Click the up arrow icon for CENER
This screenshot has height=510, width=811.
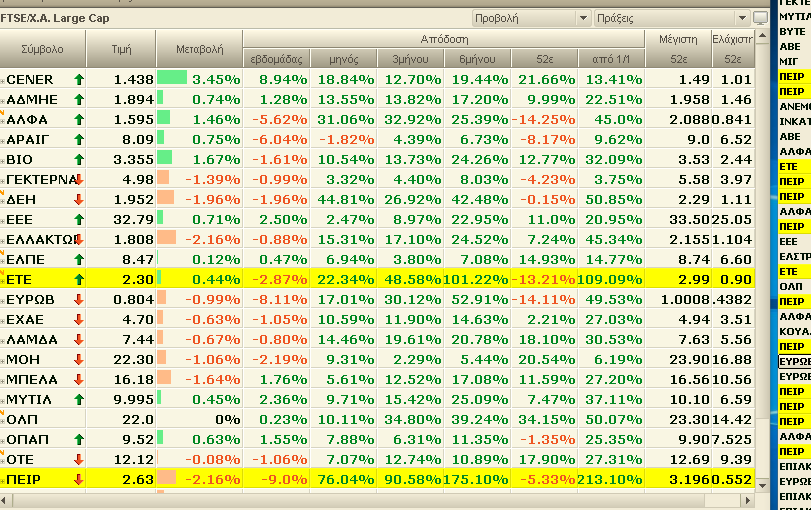79,80
